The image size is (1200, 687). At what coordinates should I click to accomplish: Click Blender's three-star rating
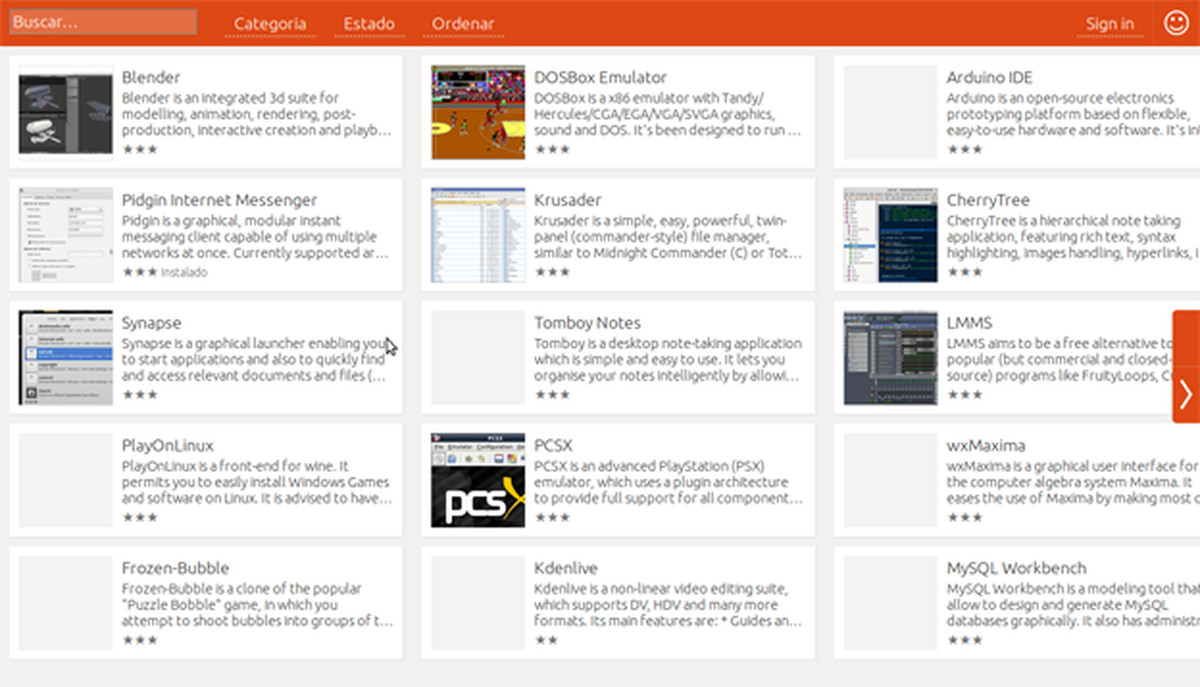click(x=141, y=148)
